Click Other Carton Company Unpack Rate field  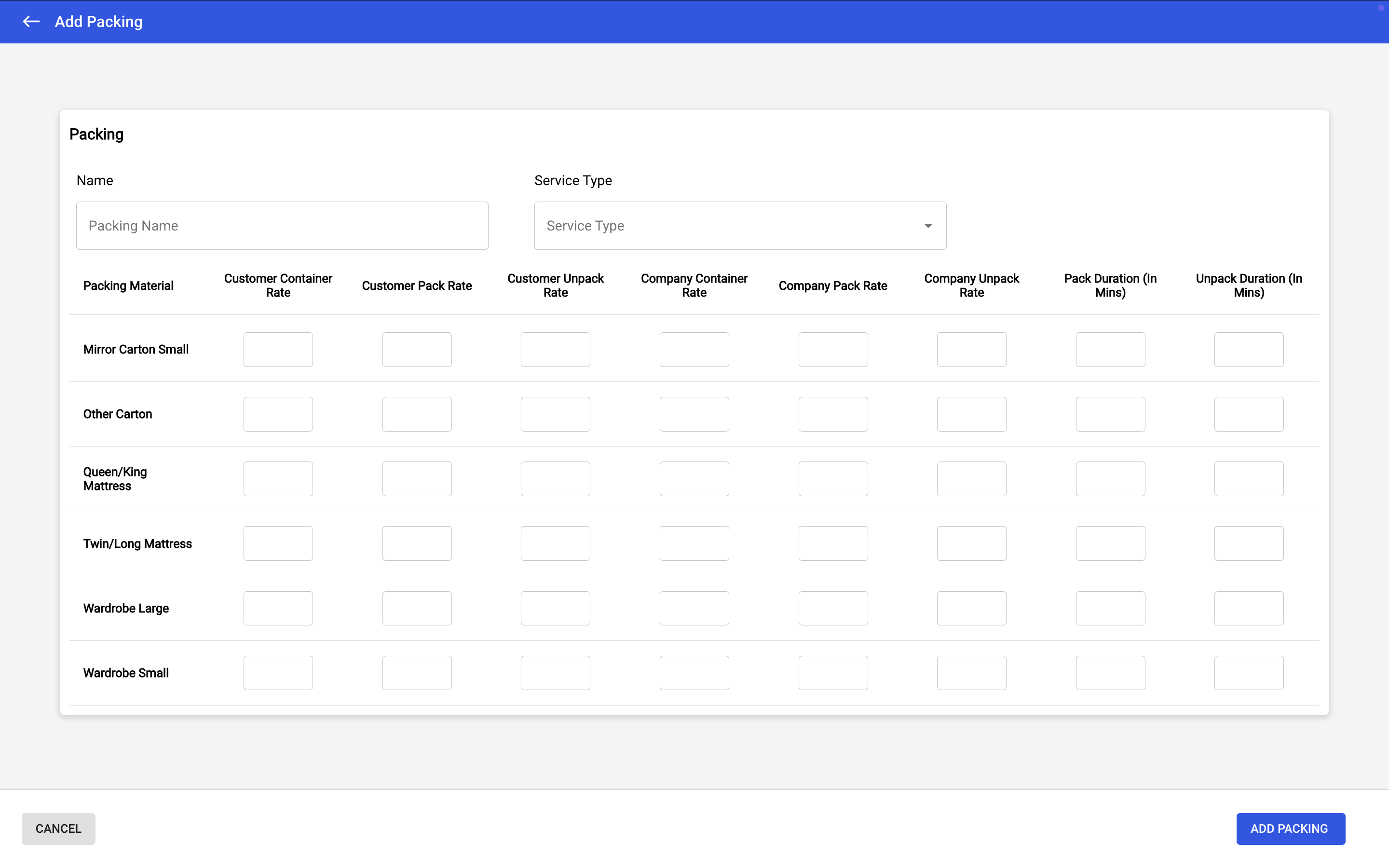971,414
